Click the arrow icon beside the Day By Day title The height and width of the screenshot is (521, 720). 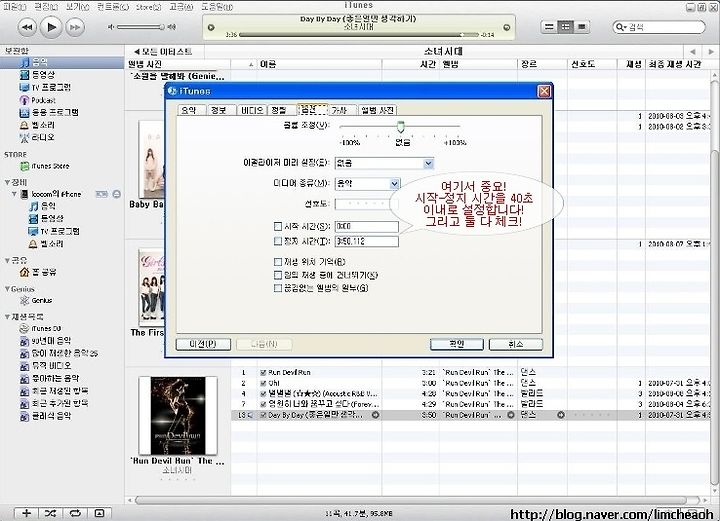pyautogui.click(x=376, y=415)
